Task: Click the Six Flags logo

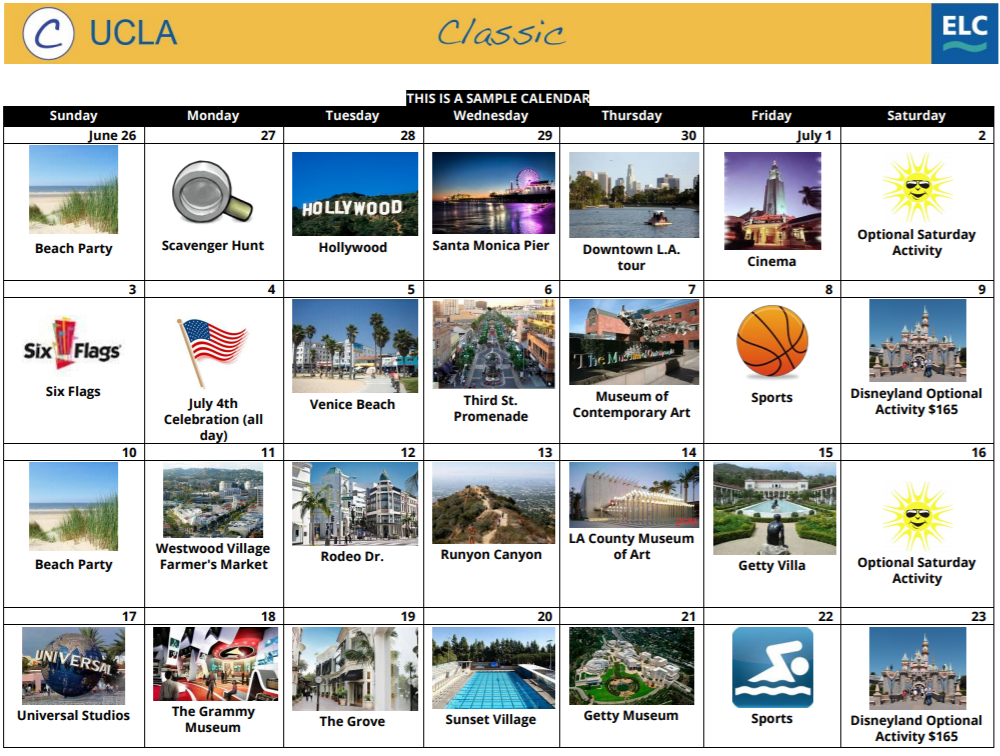Action: [72, 344]
